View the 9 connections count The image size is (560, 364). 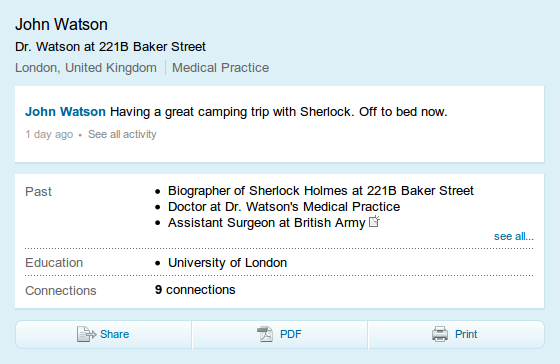tap(195, 290)
